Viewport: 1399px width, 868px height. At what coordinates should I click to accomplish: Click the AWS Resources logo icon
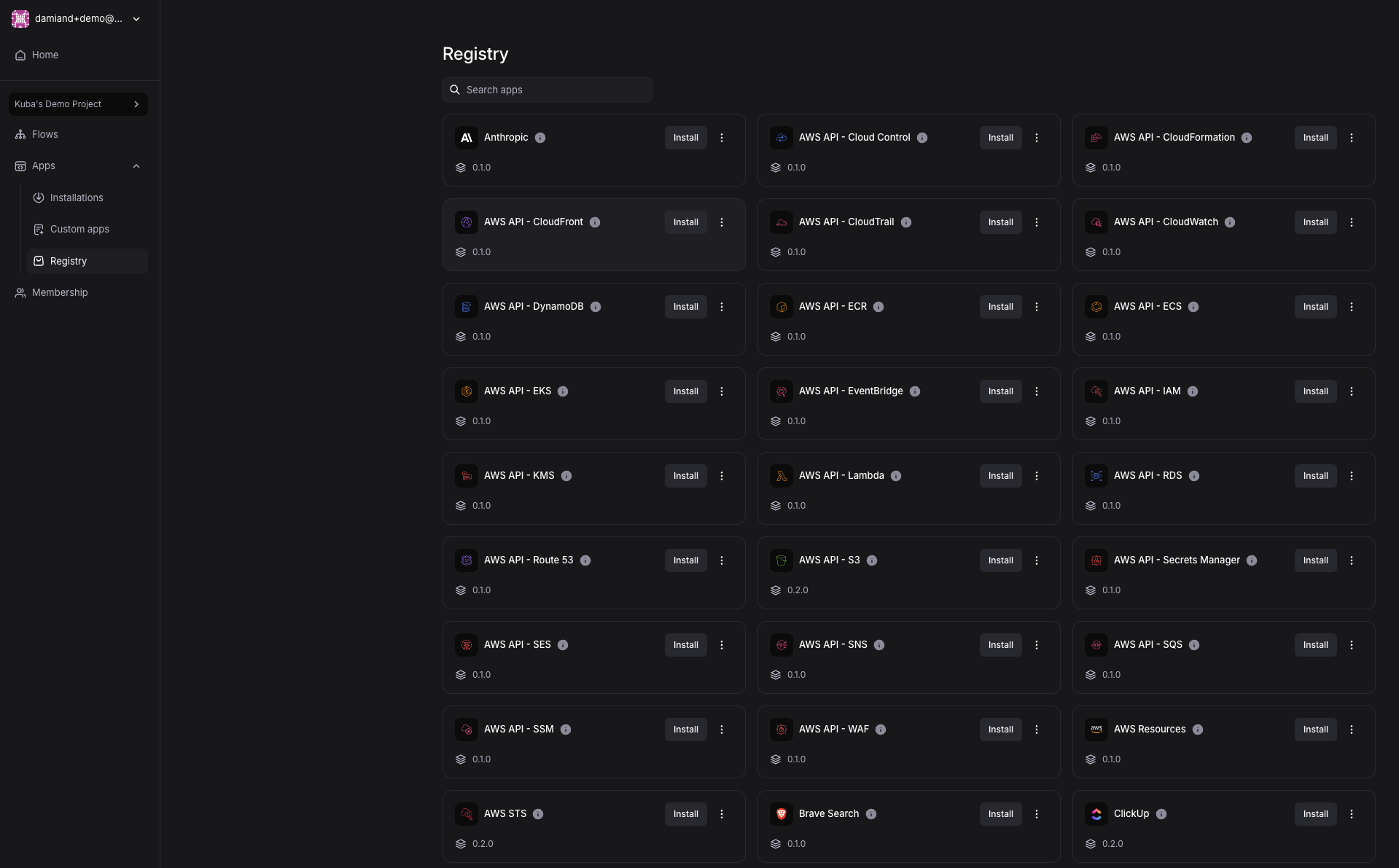point(1096,730)
